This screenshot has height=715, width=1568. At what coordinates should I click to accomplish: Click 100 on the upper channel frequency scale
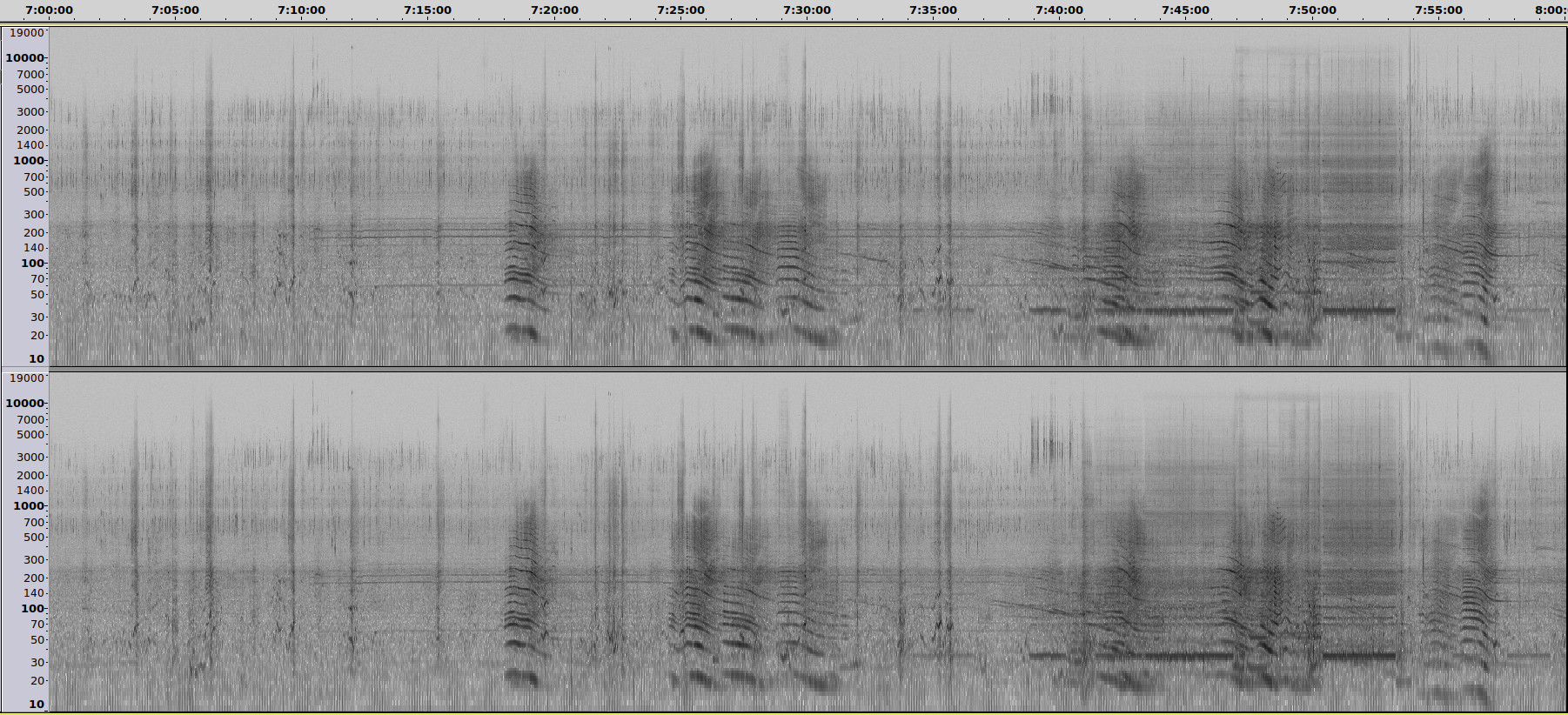[32, 264]
